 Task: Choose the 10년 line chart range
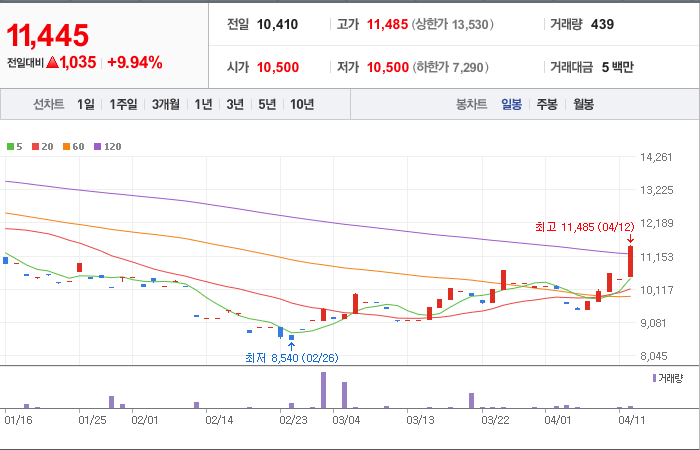coord(302,104)
